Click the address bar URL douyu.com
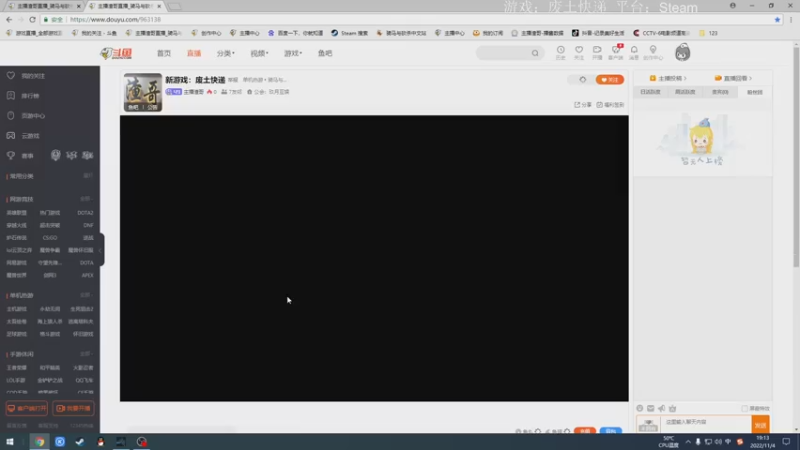Viewport: 800px width, 450px height. point(115,19)
